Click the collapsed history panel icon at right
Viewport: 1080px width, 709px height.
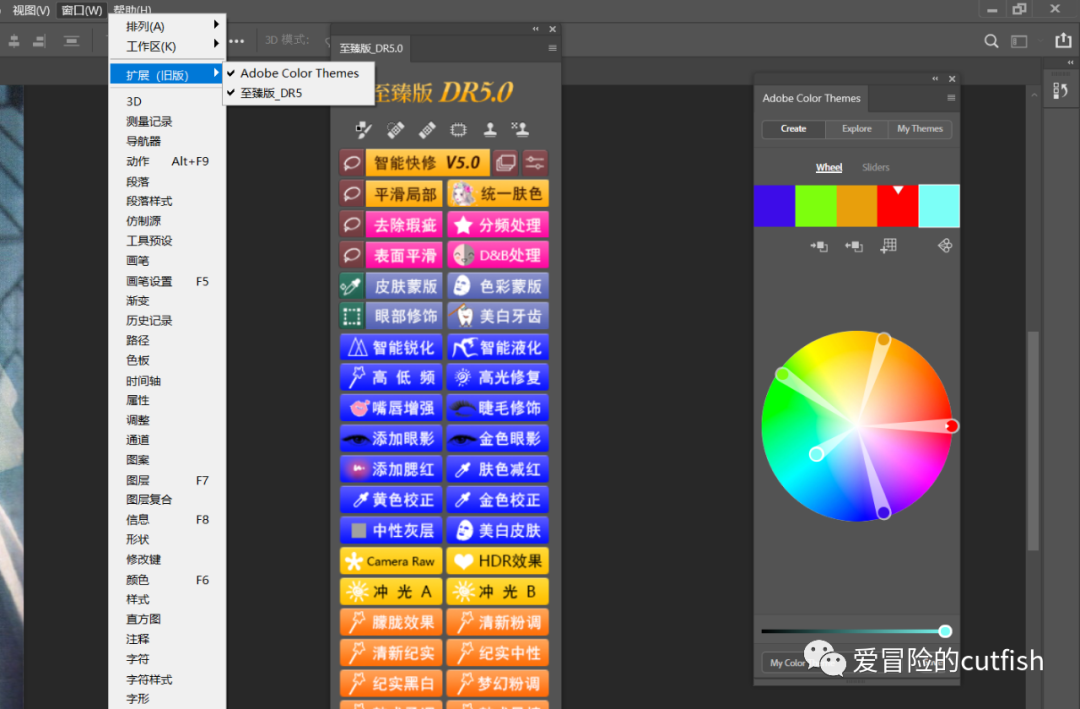[1061, 91]
